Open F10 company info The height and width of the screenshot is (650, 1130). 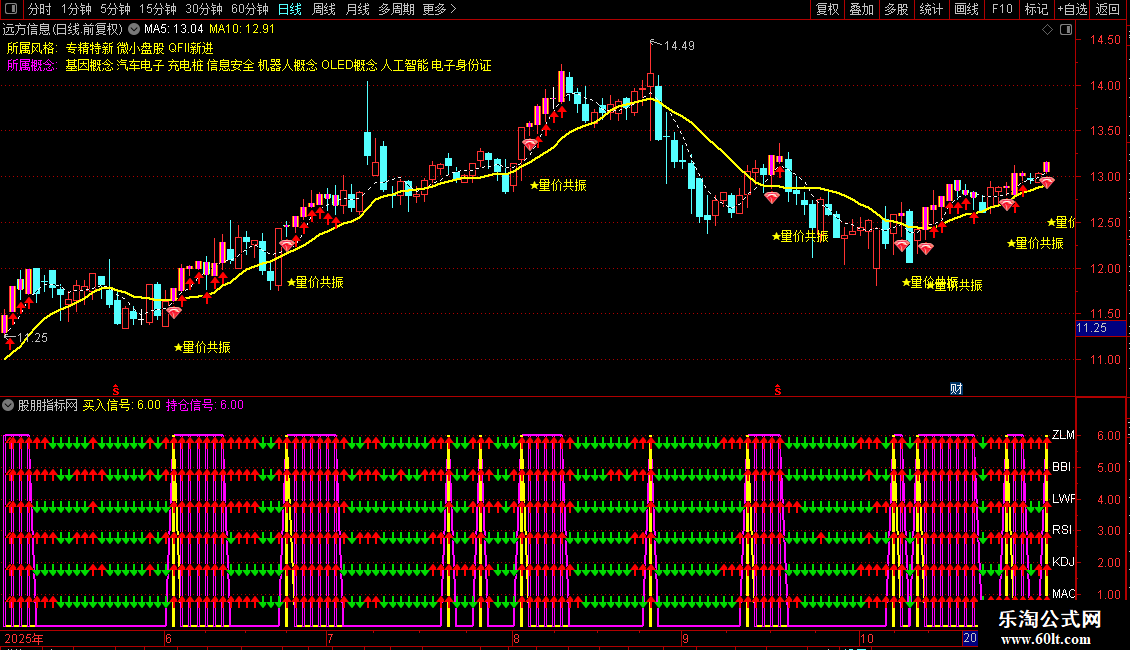[x=1002, y=9]
